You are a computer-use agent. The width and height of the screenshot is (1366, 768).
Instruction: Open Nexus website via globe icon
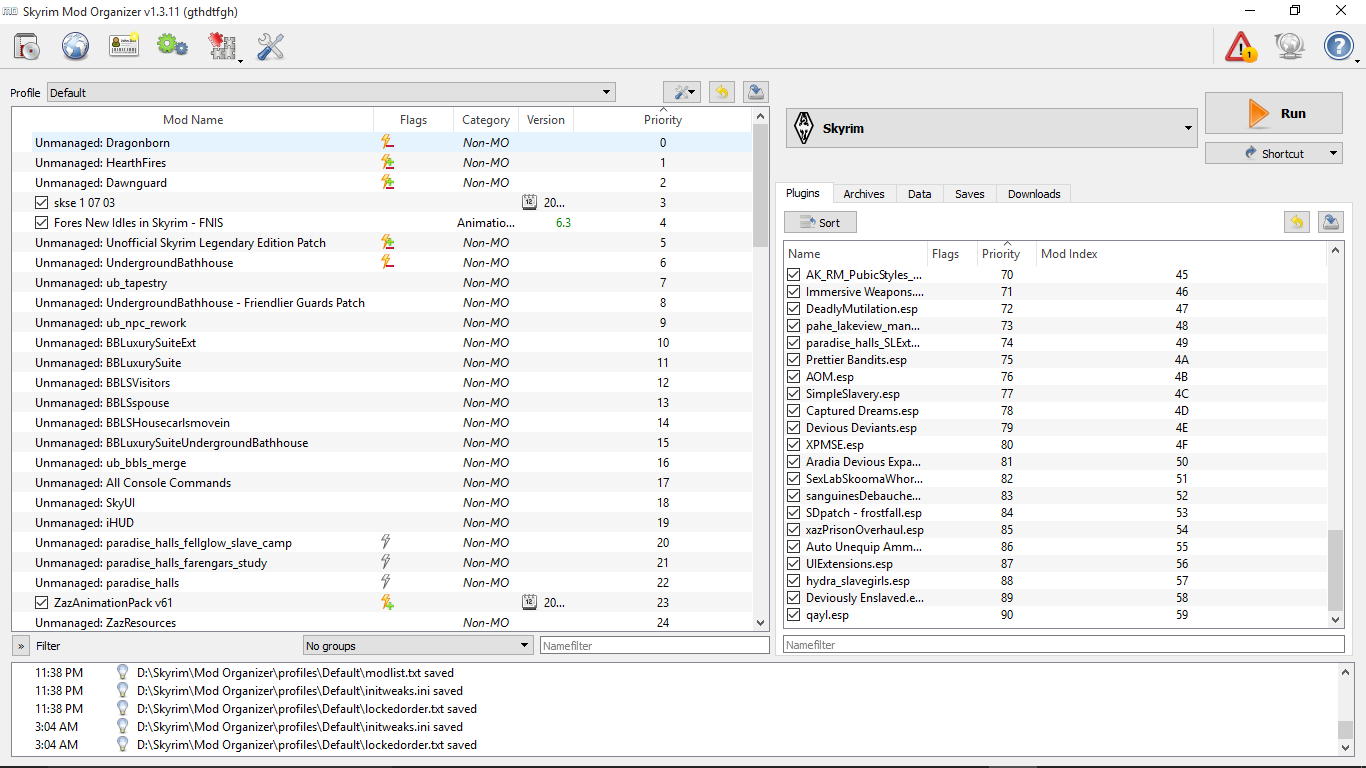(76, 46)
